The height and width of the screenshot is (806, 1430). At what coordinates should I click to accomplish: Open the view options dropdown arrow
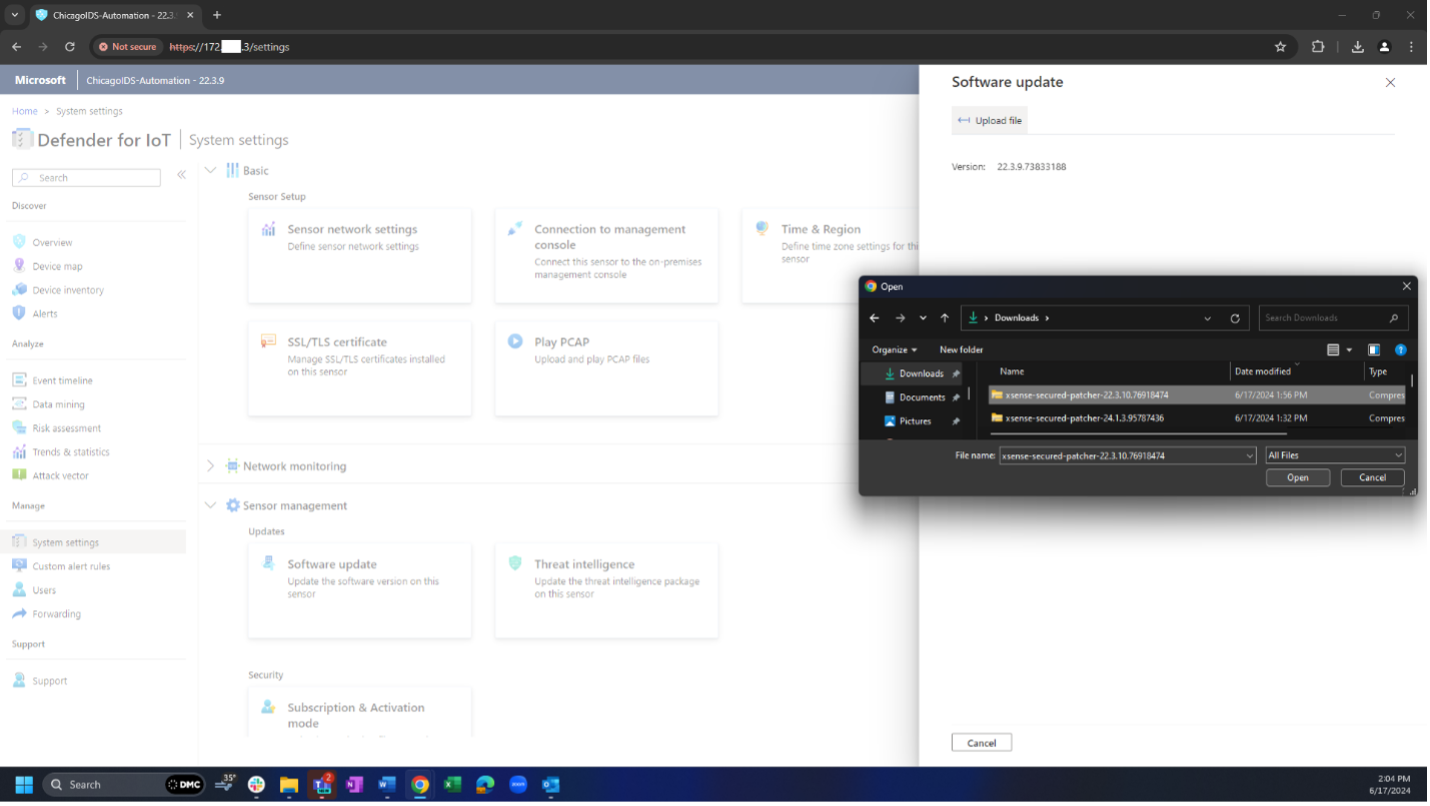click(x=1349, y=350)
